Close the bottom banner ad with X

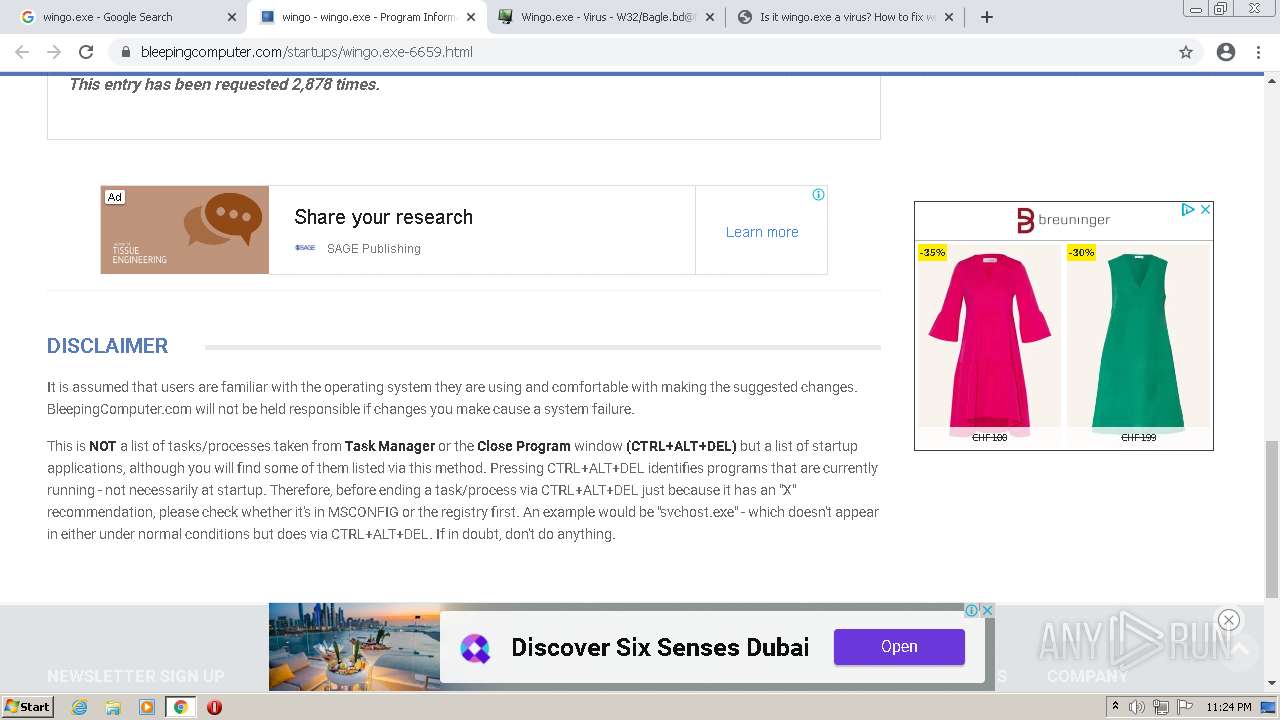coord(987,610)
